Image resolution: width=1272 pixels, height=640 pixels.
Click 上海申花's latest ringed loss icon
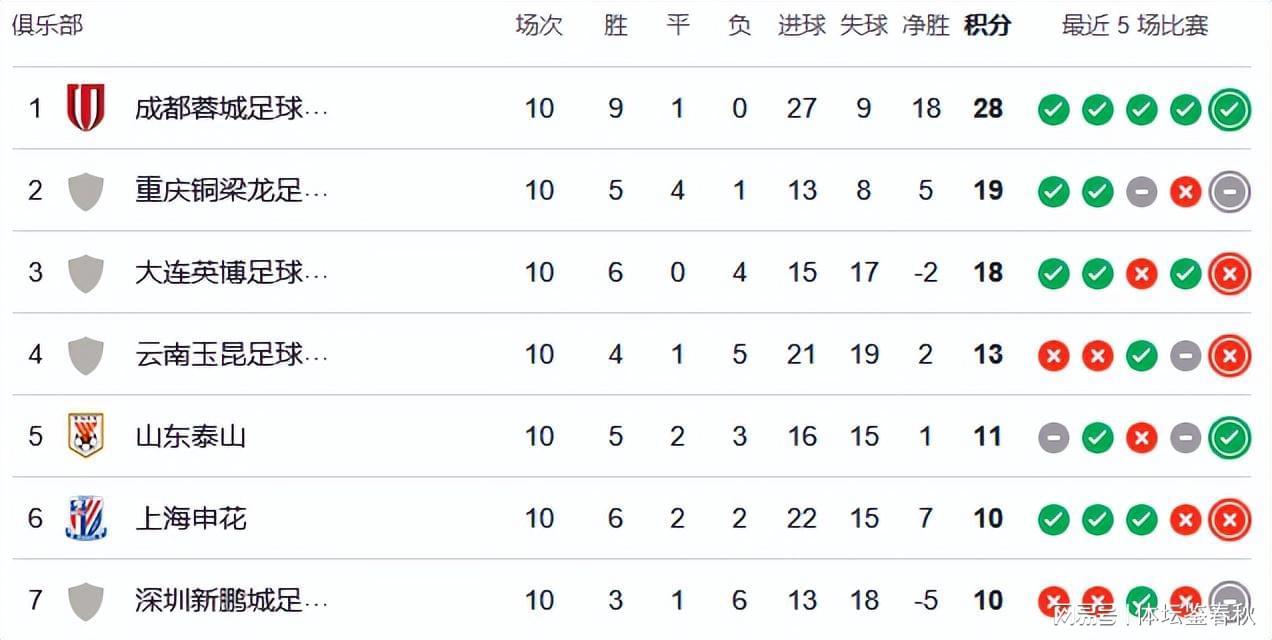(x=1230, y=519)
